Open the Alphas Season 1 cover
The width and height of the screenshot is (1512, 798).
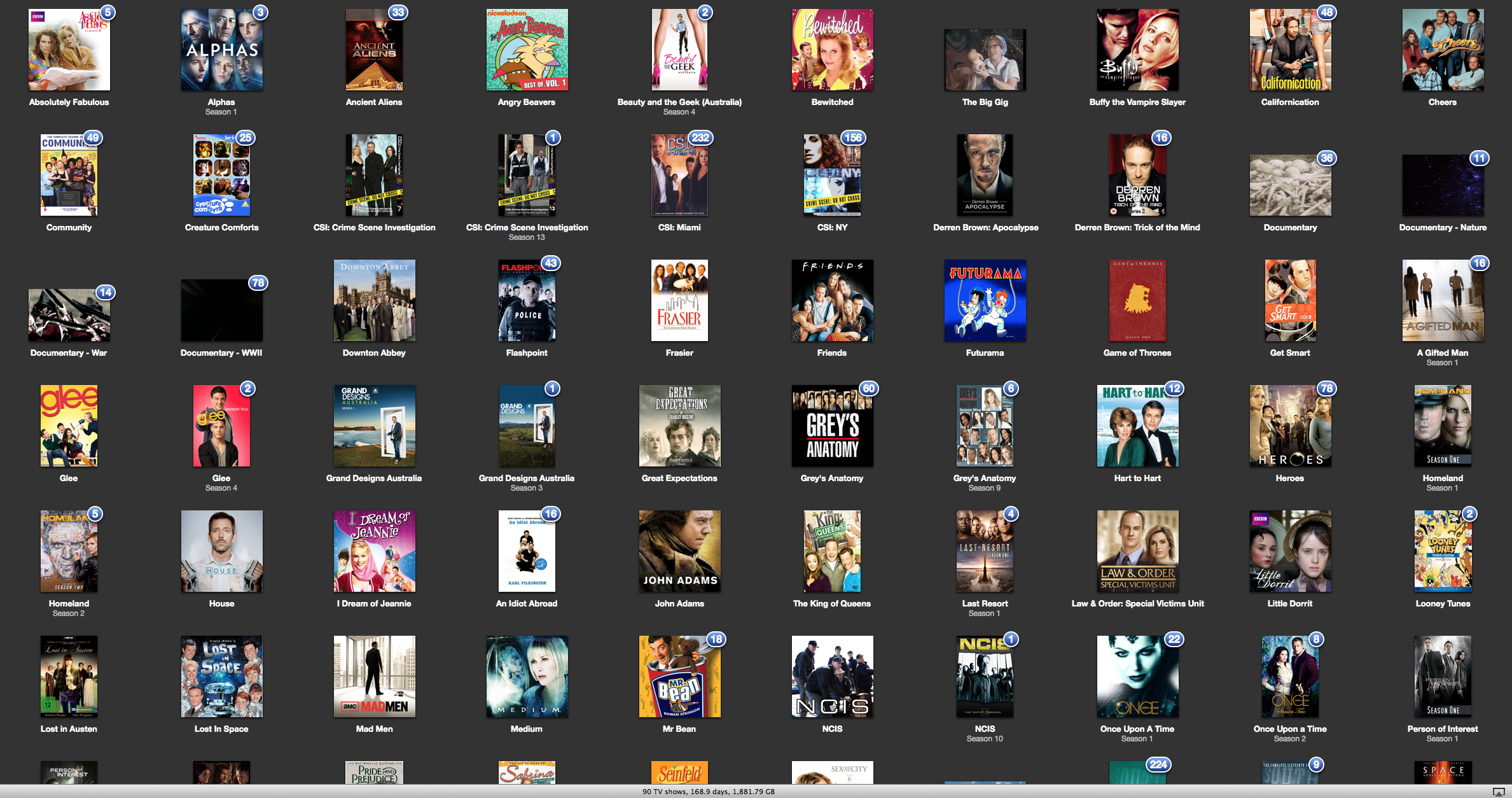[221, 50]
